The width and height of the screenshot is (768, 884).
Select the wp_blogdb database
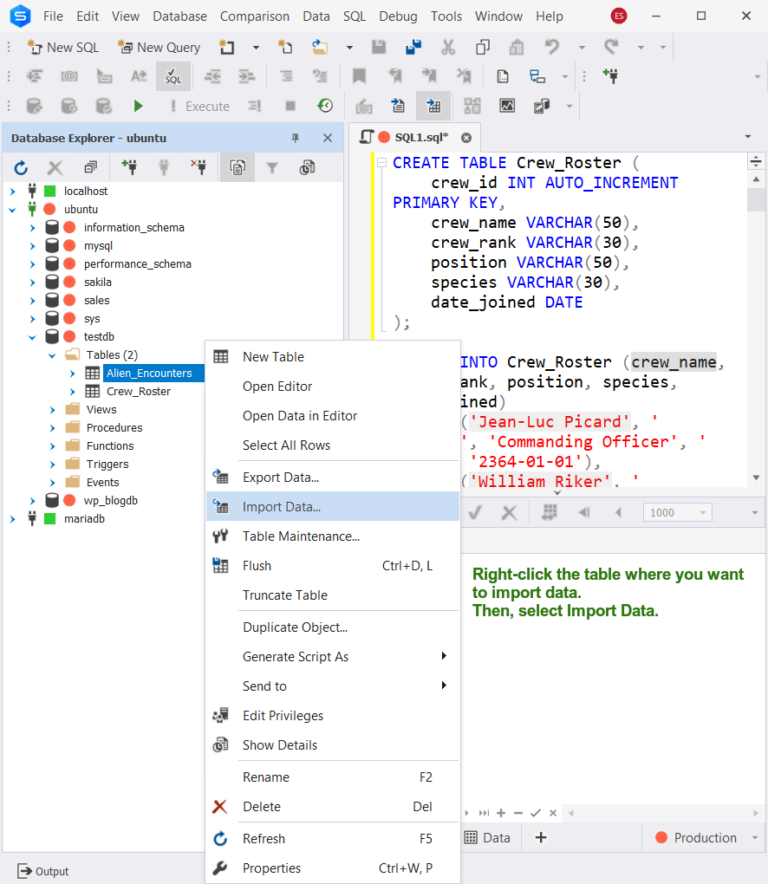tap(111, 501)
